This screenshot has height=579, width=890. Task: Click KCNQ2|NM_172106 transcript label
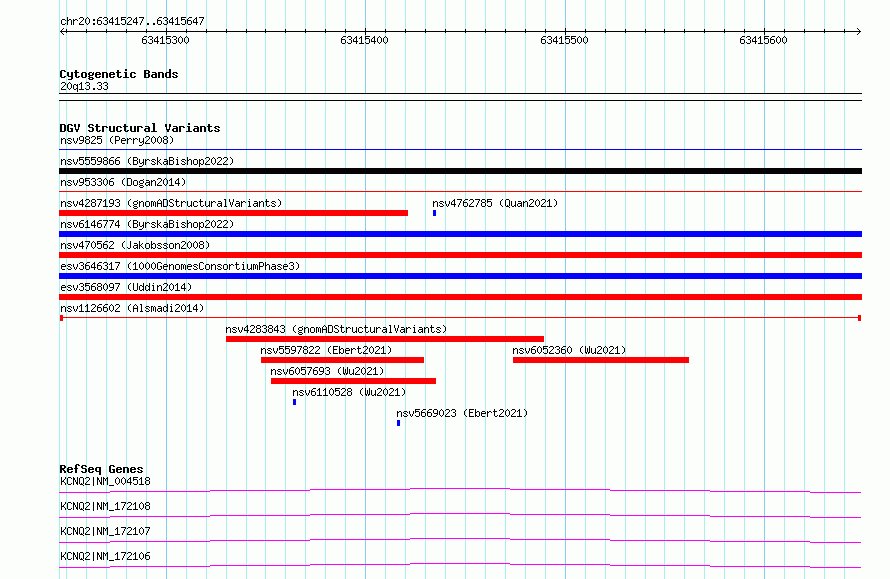coord(106,556)
